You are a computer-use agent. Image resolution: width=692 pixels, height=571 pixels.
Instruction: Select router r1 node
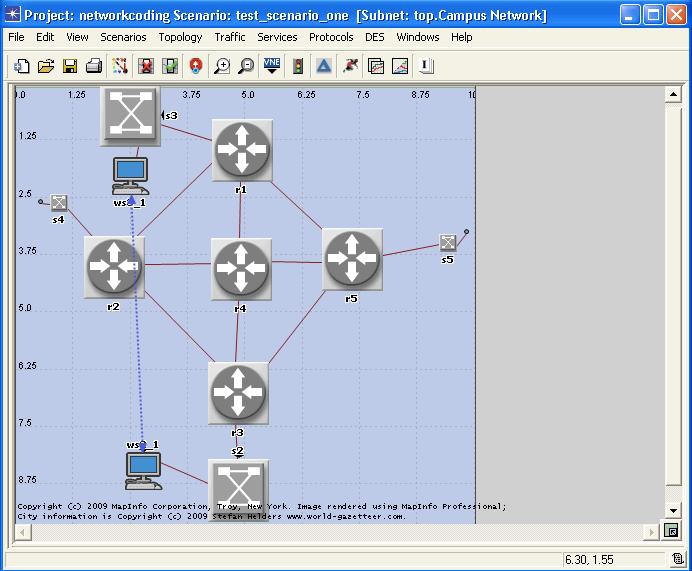pyautogui.click(x=242, y=150)
